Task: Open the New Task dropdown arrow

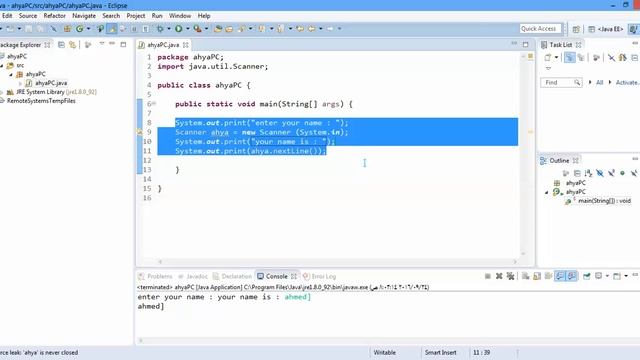Action: click(556, 58)
